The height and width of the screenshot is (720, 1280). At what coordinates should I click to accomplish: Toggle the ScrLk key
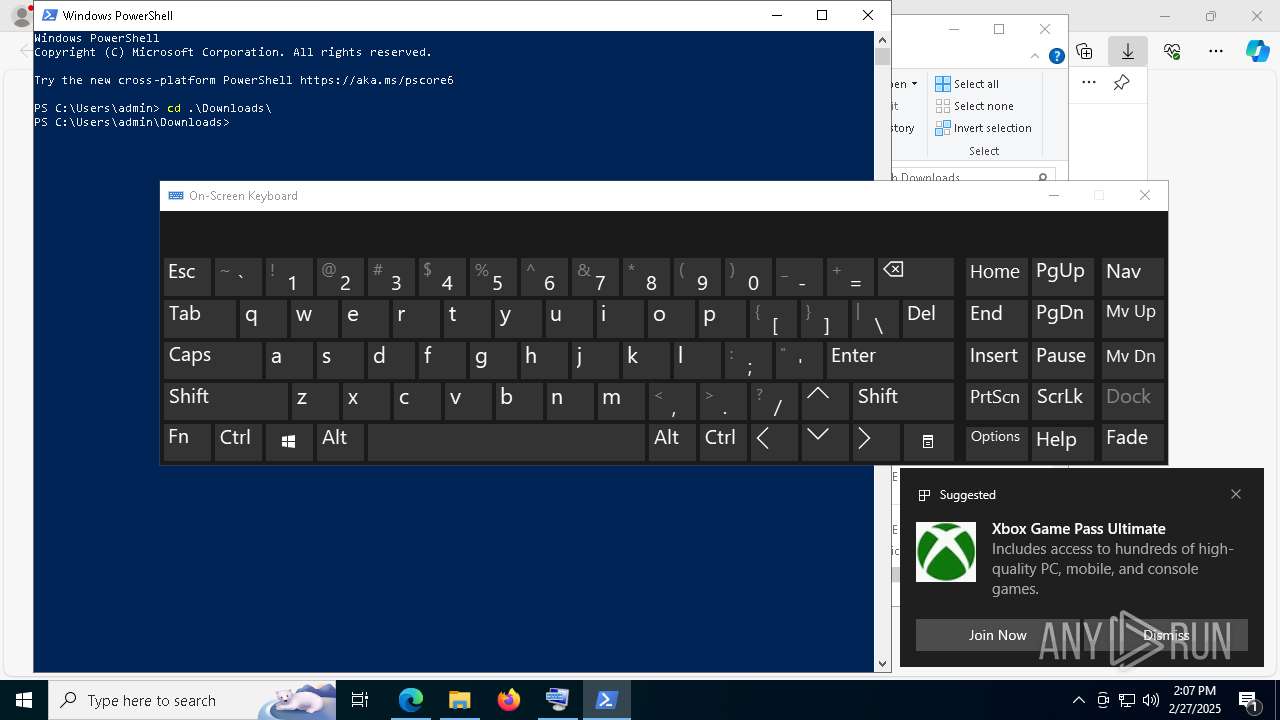coord(1063,401)
